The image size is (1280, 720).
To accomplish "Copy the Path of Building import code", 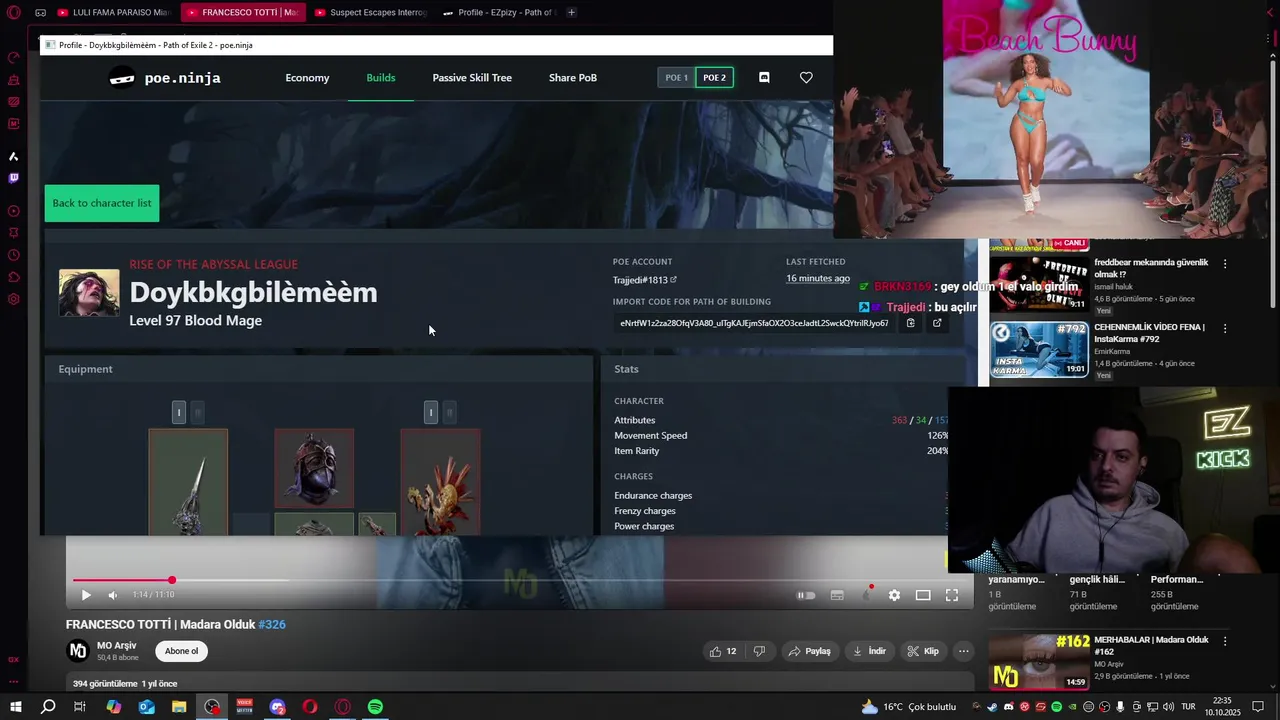I will coord(910,323).
